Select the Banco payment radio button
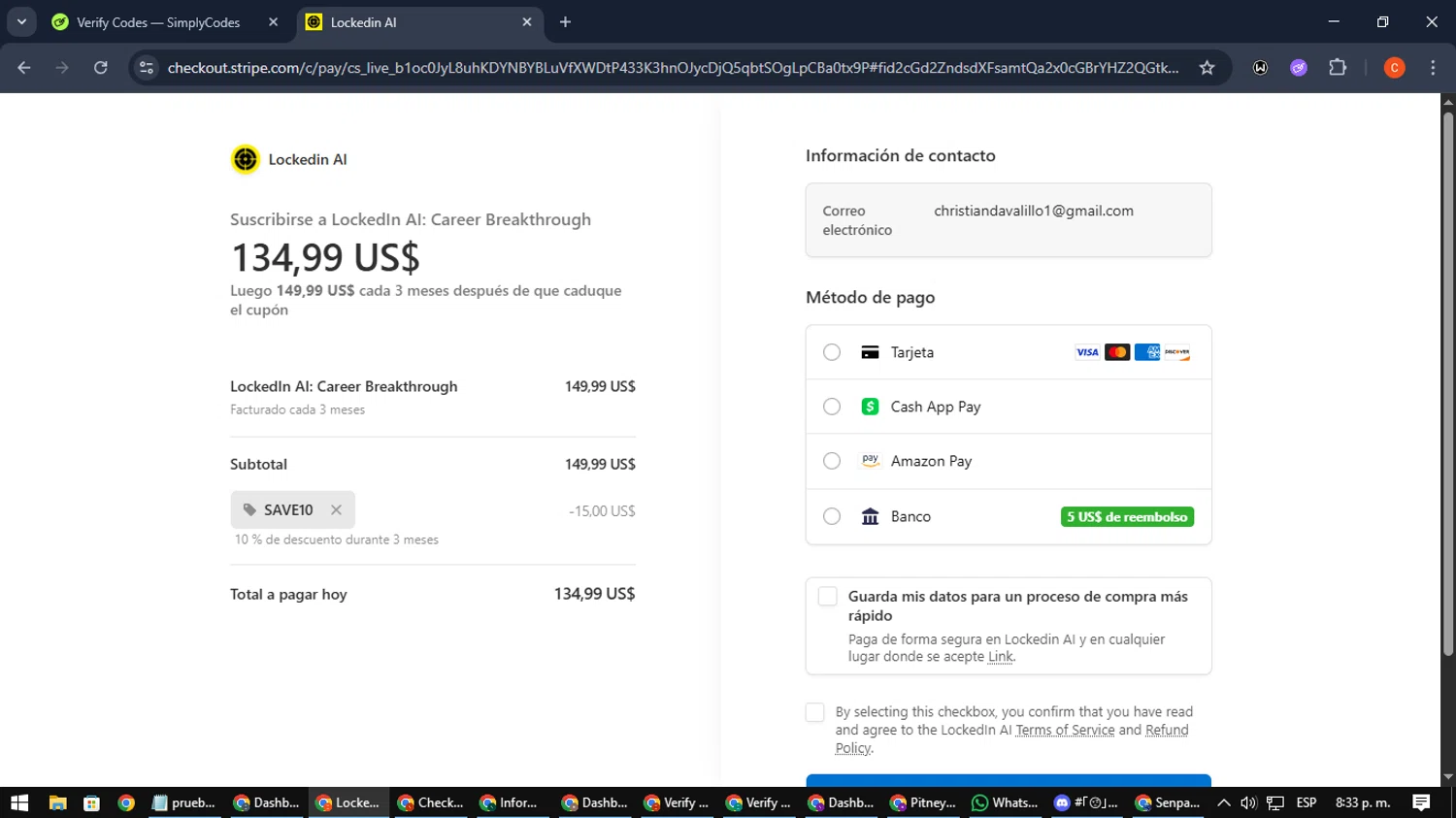Screen dimensions: 1456x818 click(832, 516)
